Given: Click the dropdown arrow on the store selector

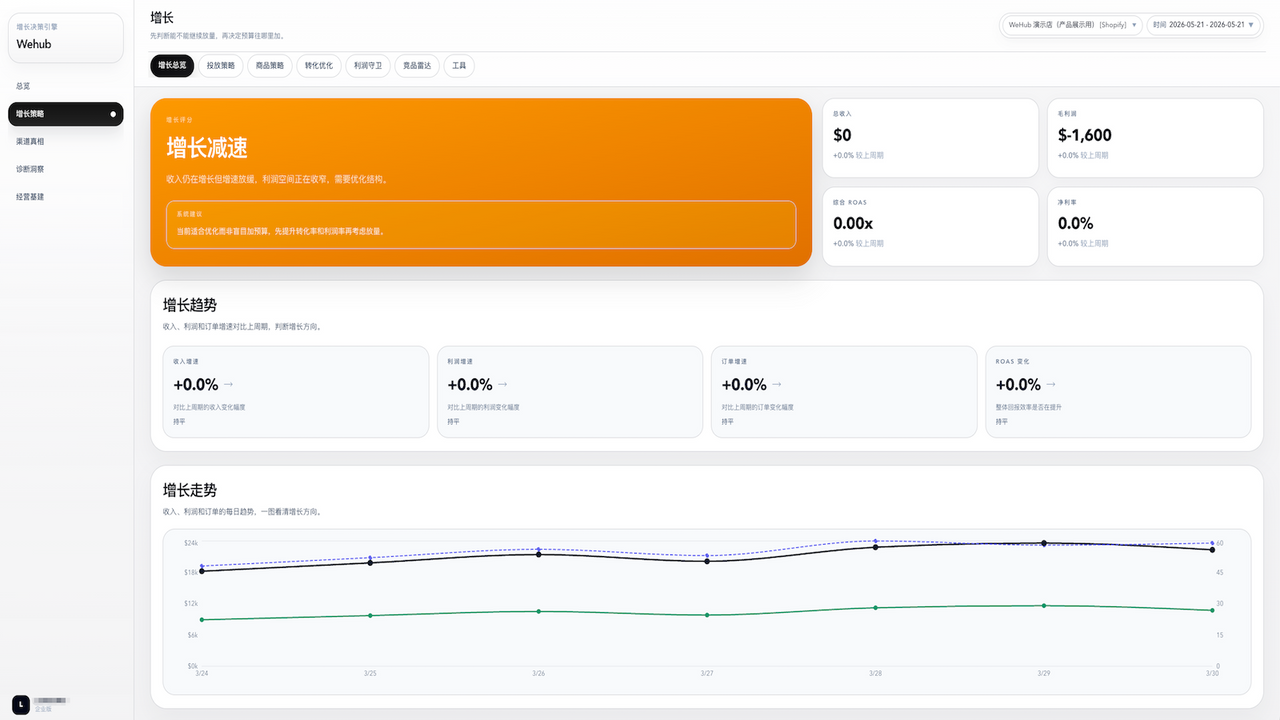Looking at the screenshot, I should coord(1134,25).
